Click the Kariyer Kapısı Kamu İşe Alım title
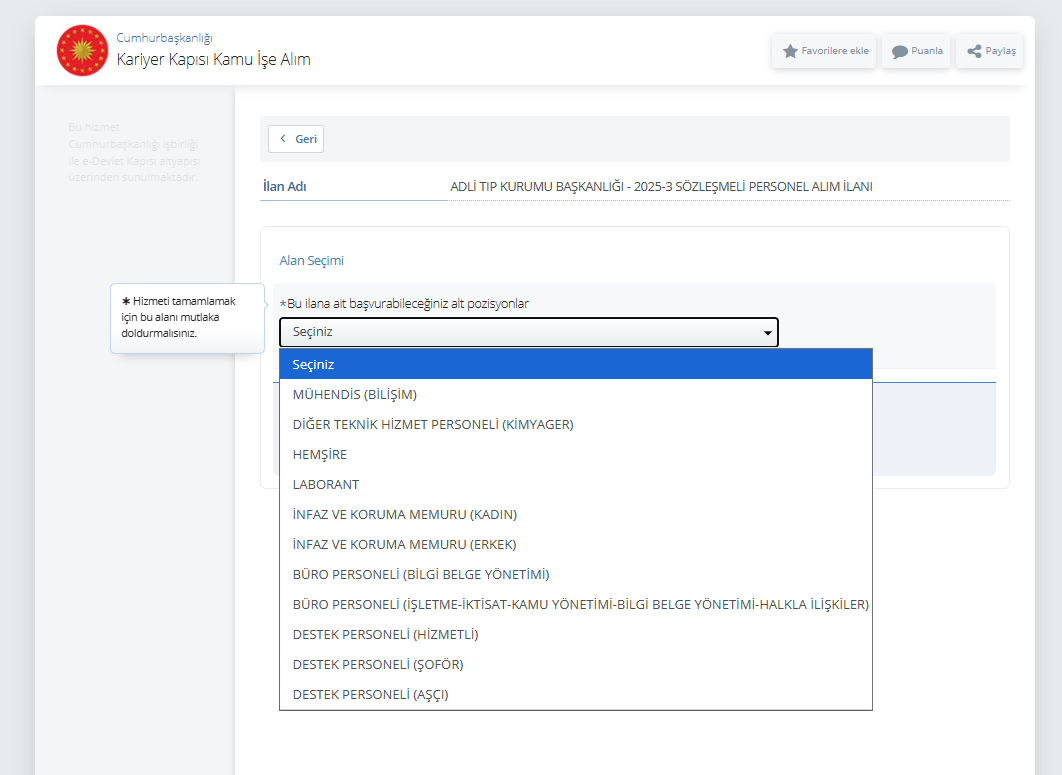 point(213,59)
